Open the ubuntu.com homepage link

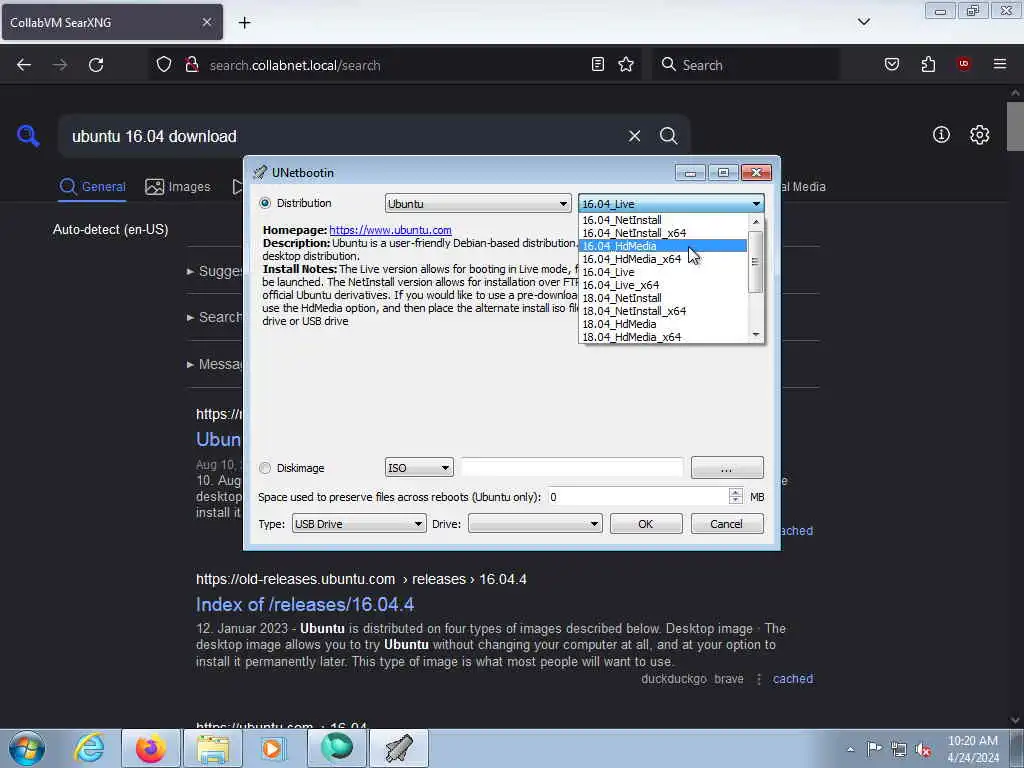390,230
